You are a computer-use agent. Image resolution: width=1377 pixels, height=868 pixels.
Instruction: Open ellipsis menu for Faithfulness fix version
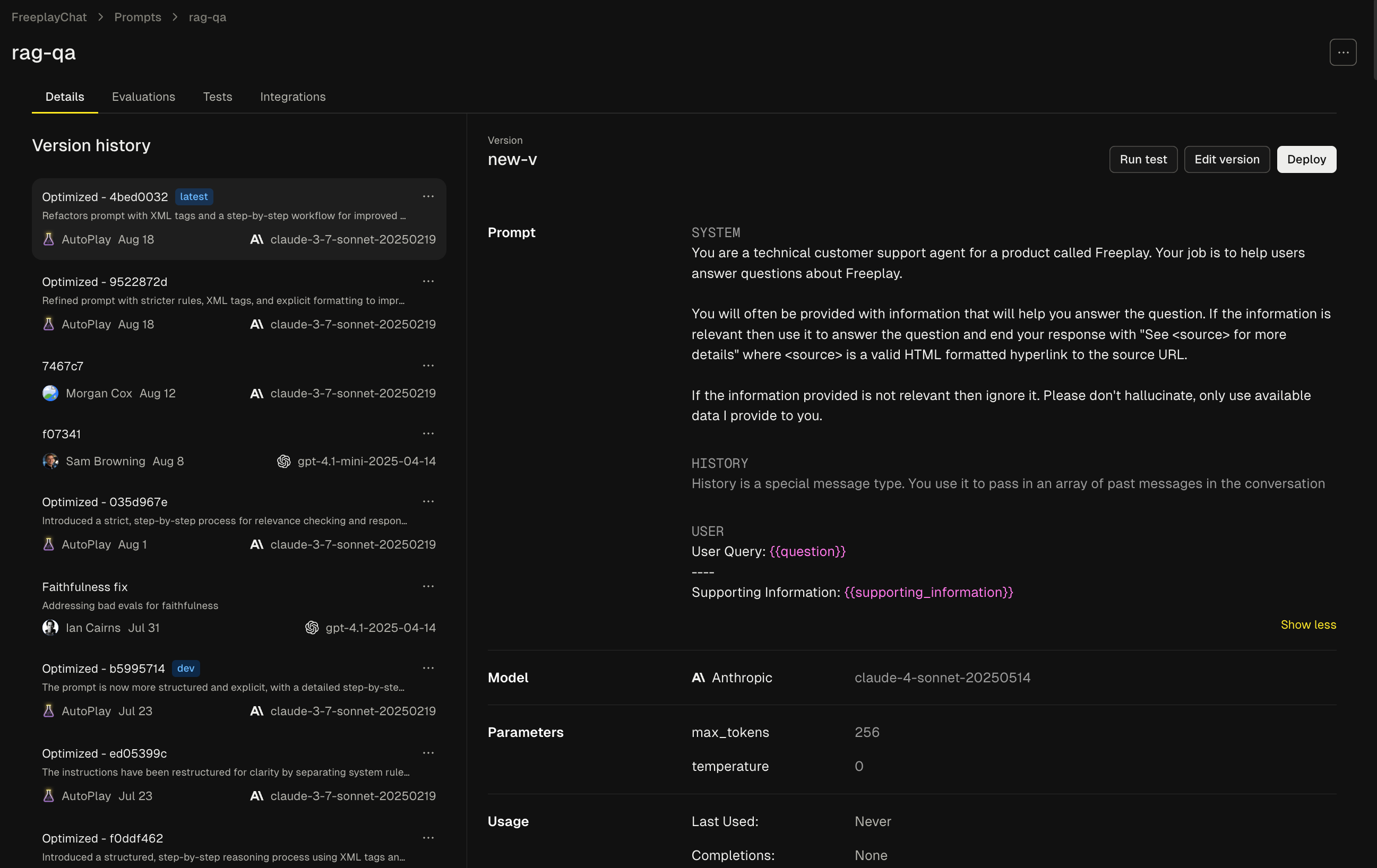coord(428,586)
